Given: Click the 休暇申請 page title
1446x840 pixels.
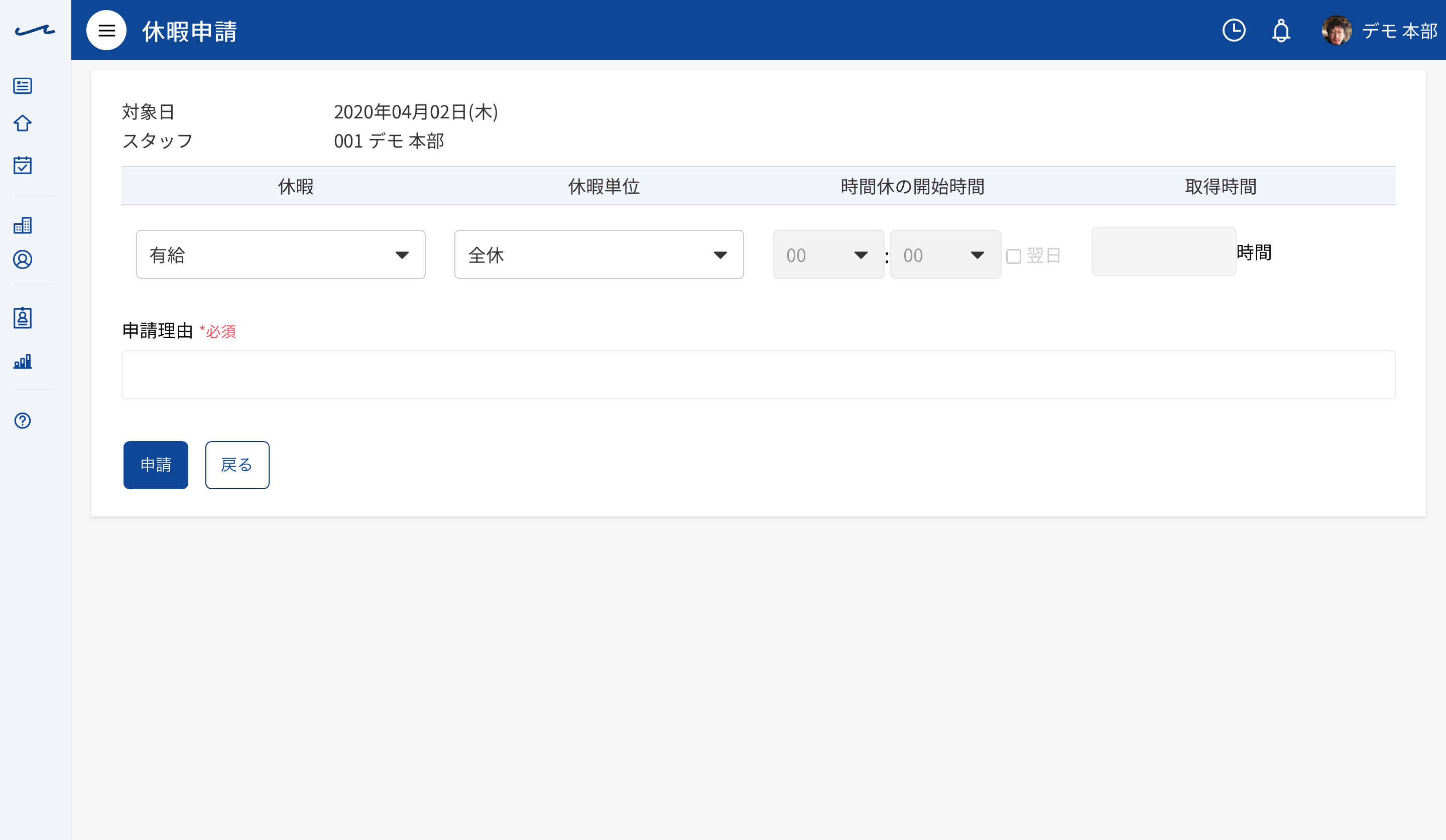Looking at the screenshot, I should (190, 31).
